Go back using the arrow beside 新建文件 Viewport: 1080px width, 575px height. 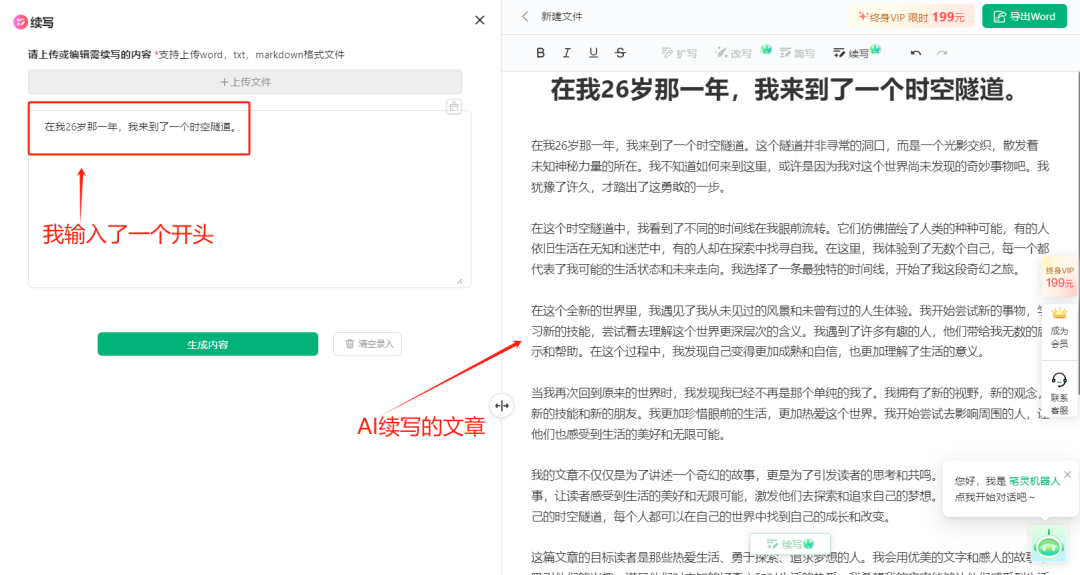525,17
